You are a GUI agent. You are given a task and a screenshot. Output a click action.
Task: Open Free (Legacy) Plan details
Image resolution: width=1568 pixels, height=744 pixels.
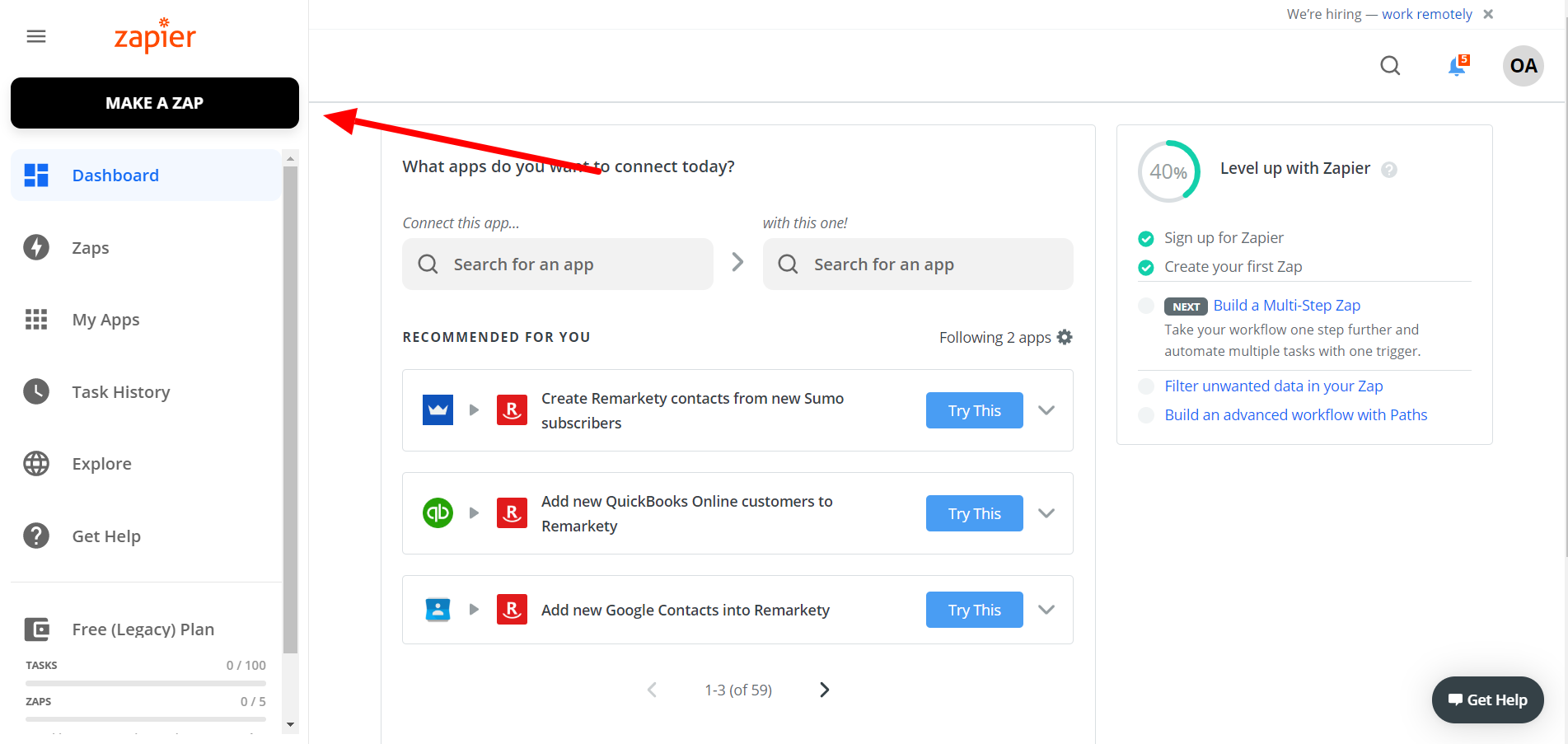click(143, 629)
